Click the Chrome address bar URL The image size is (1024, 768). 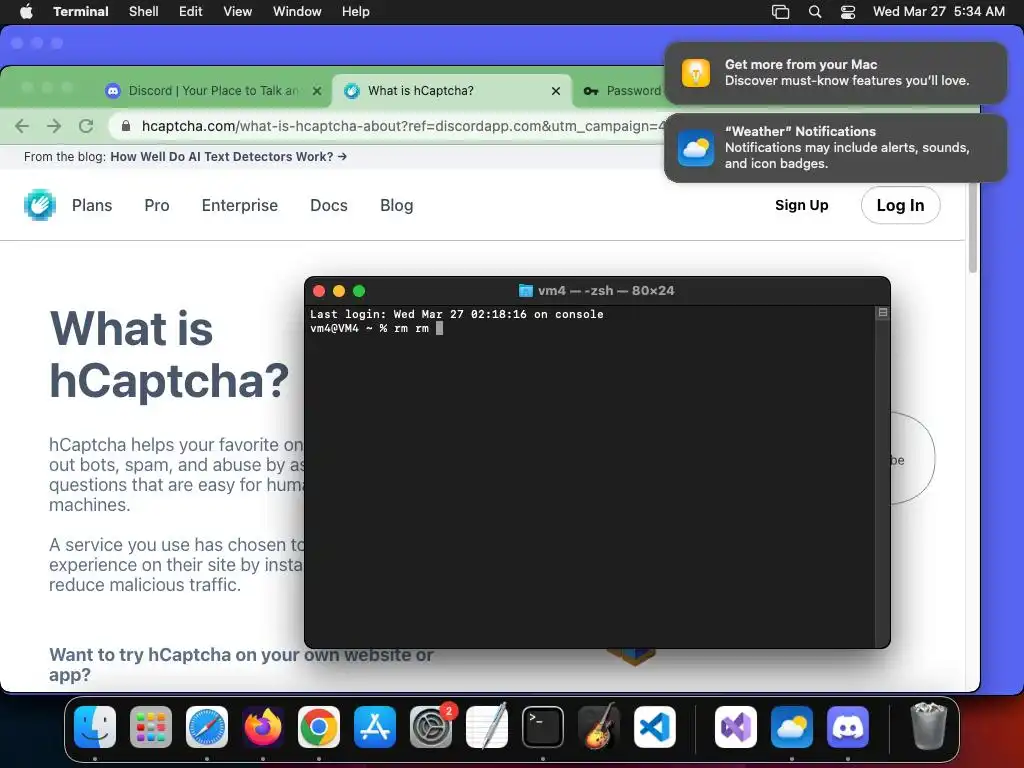pyautogui.click(x=403, y=126)
